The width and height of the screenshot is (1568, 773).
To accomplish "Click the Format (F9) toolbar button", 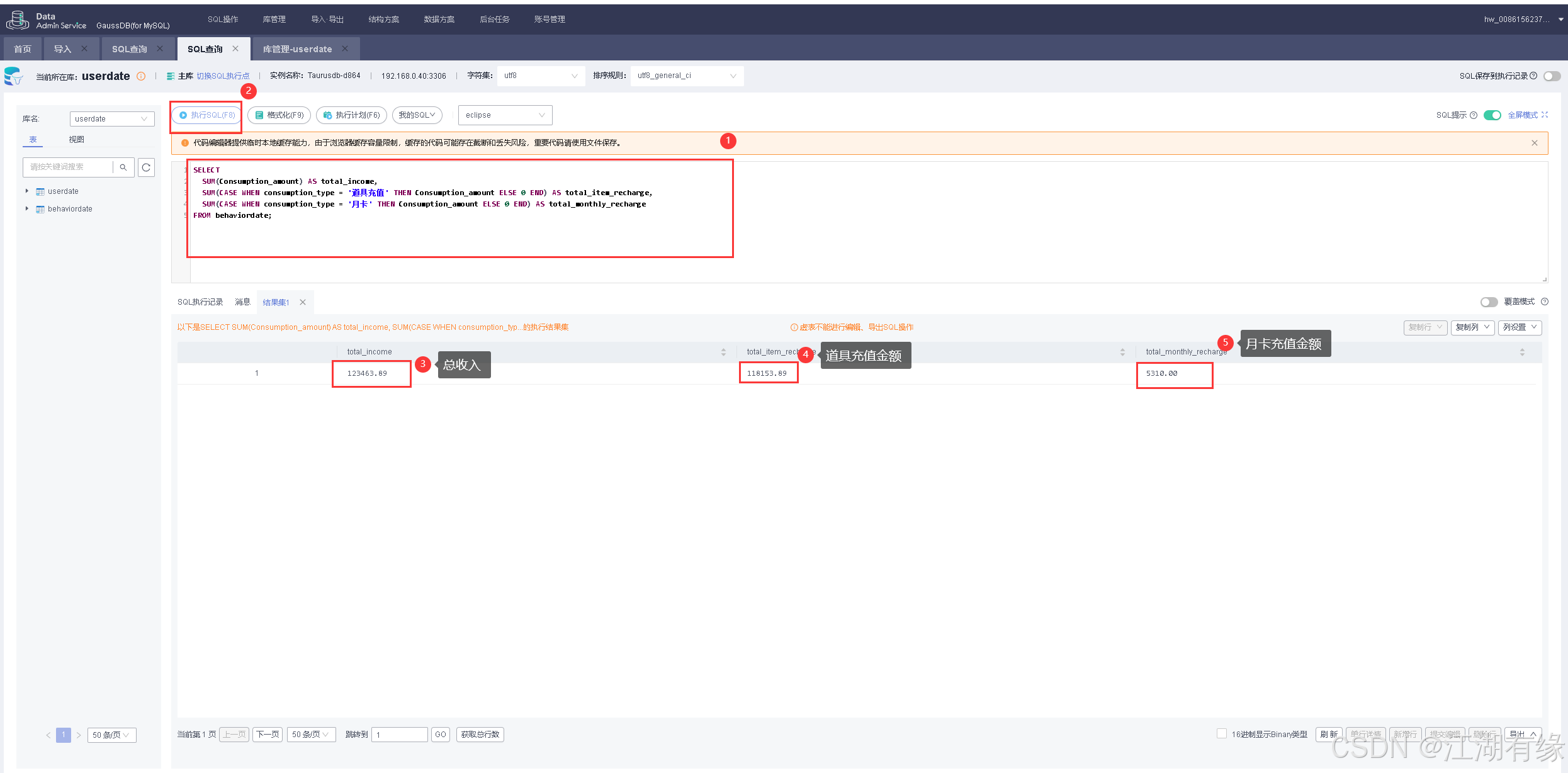I will 279,115.
